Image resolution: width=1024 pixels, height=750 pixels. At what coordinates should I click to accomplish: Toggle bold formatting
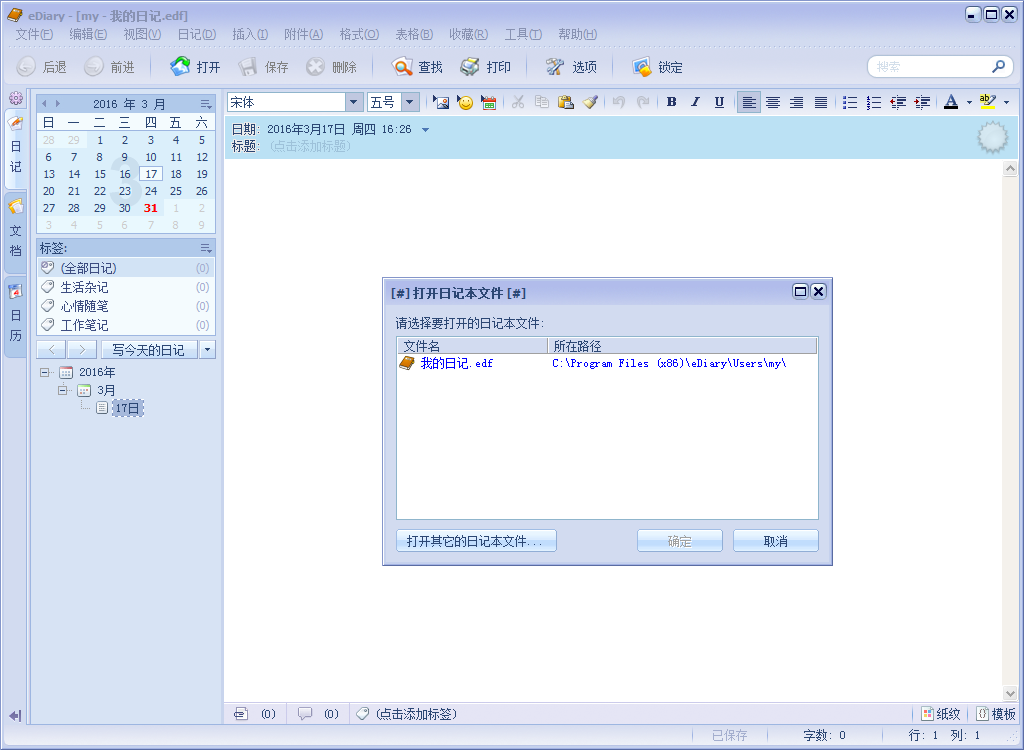click(x=671, y=102)
